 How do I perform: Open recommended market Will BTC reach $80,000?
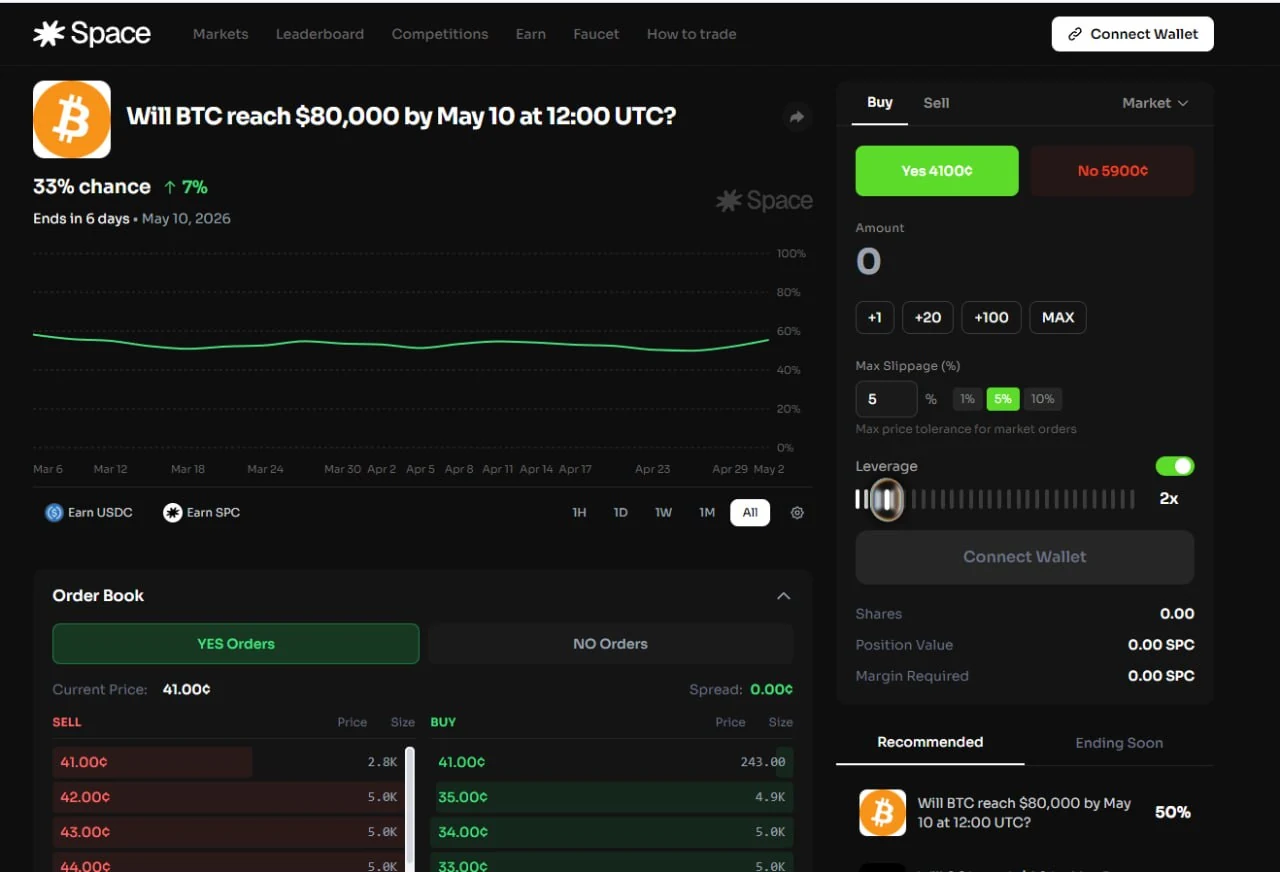point(1025,813)
